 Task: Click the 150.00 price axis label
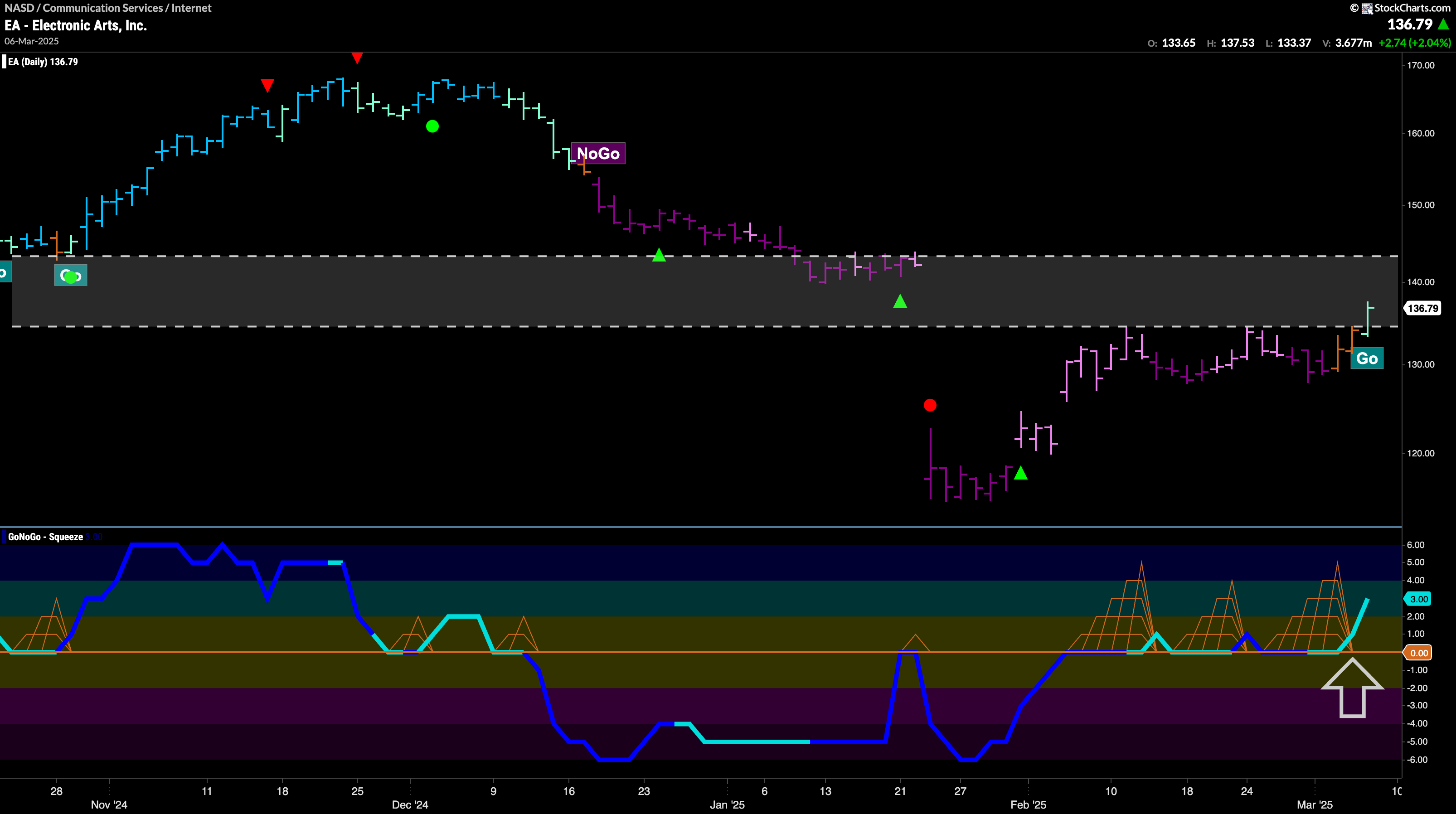1420,204
